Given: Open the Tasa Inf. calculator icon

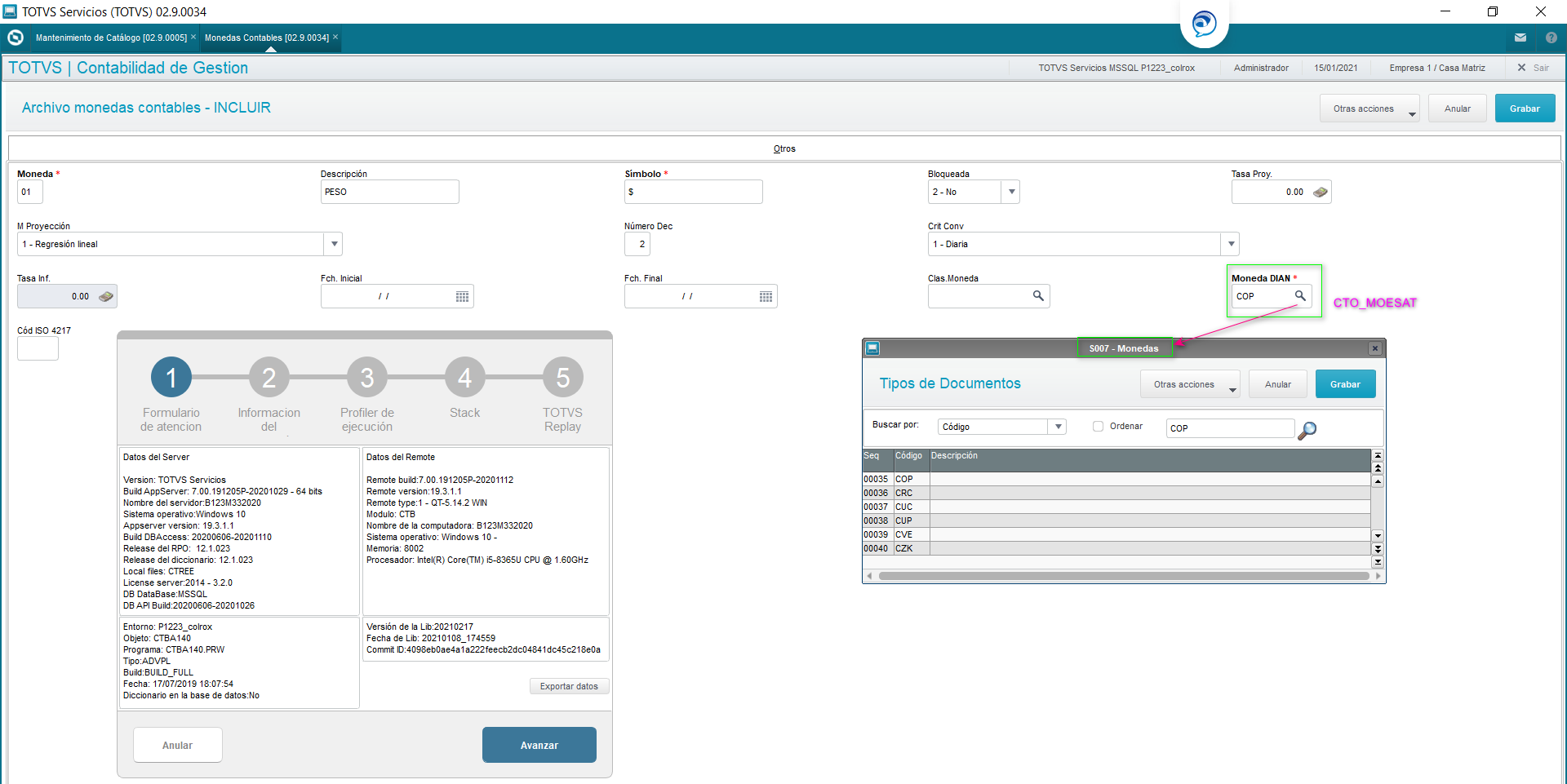Looking at the screenshot, I should pos(106,297).
